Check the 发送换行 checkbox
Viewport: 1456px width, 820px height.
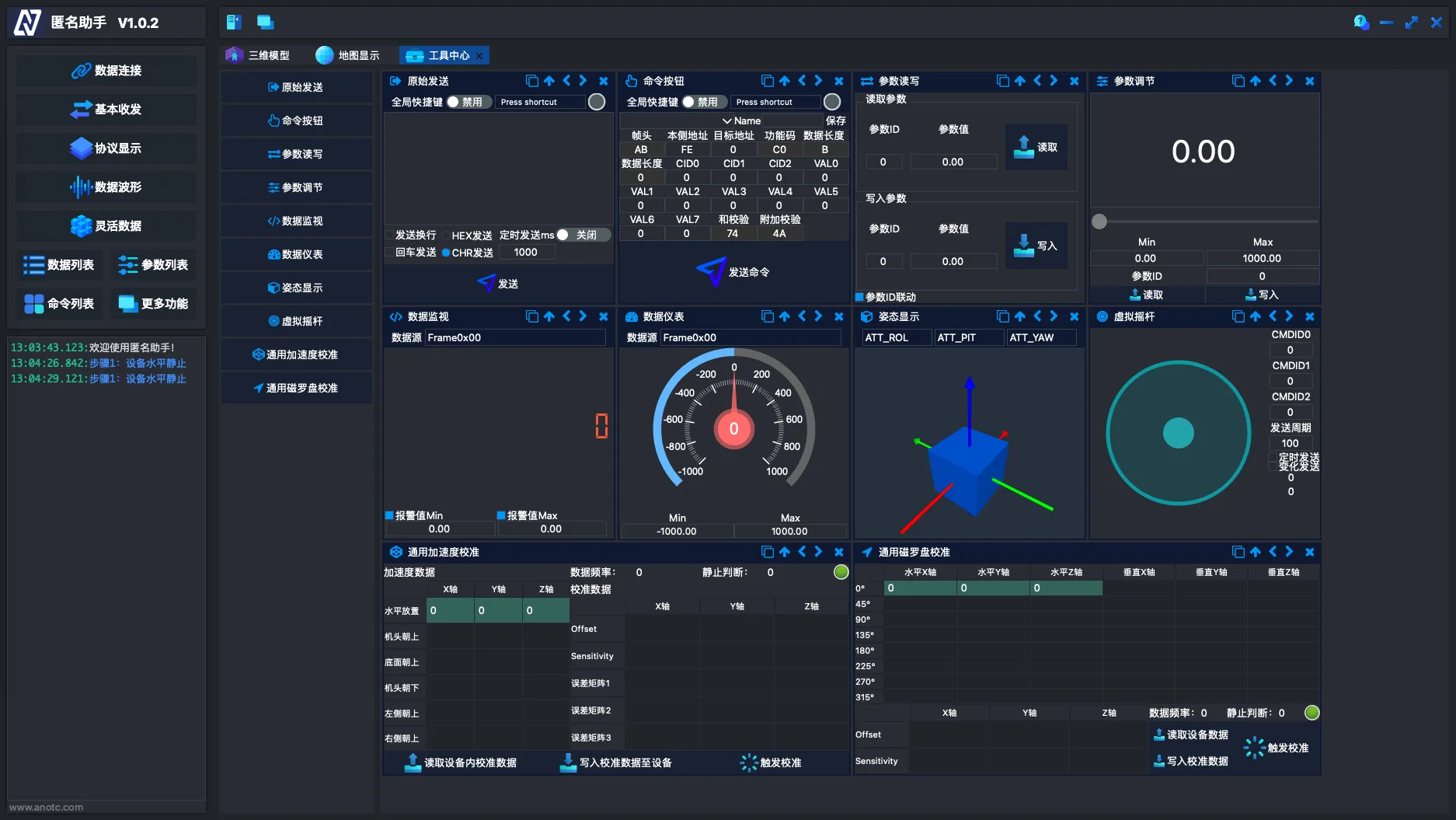pos(389,235)
